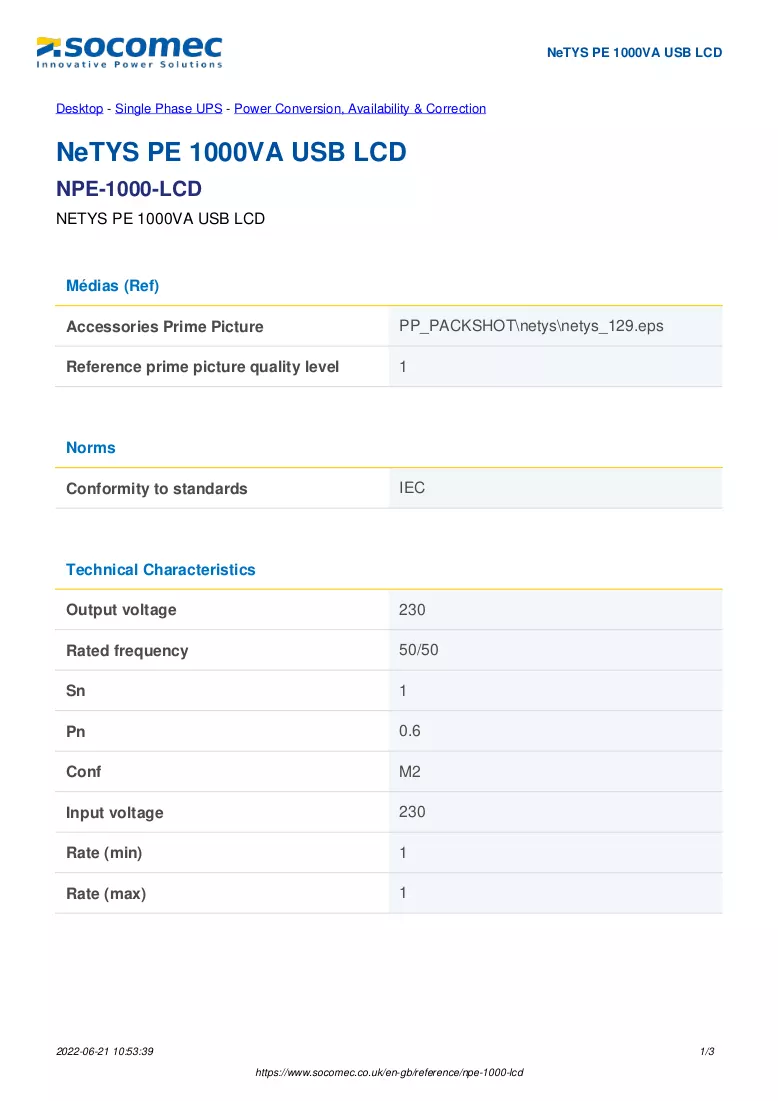778x1101 pixels.
Task: Open the Desktop breadcrumb link
Action: (79, 109)
